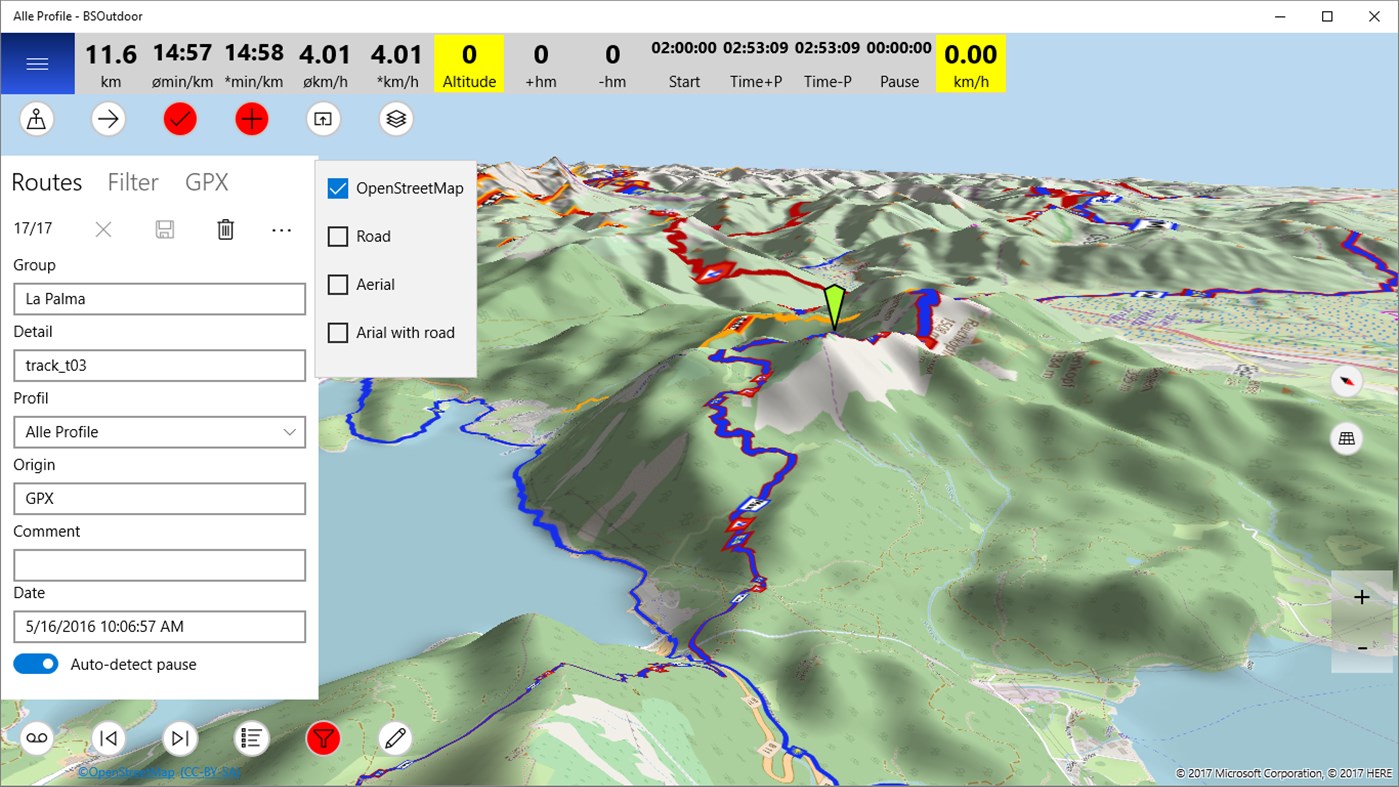Click the +hm ascent stat
The height and width of the screenshot is (787, 1399).
pyautogui.click(x=541, y=64)
